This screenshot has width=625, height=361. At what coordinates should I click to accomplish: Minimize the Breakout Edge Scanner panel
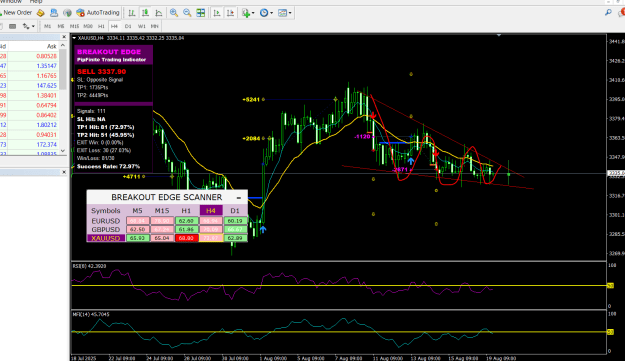click(239, 198)
